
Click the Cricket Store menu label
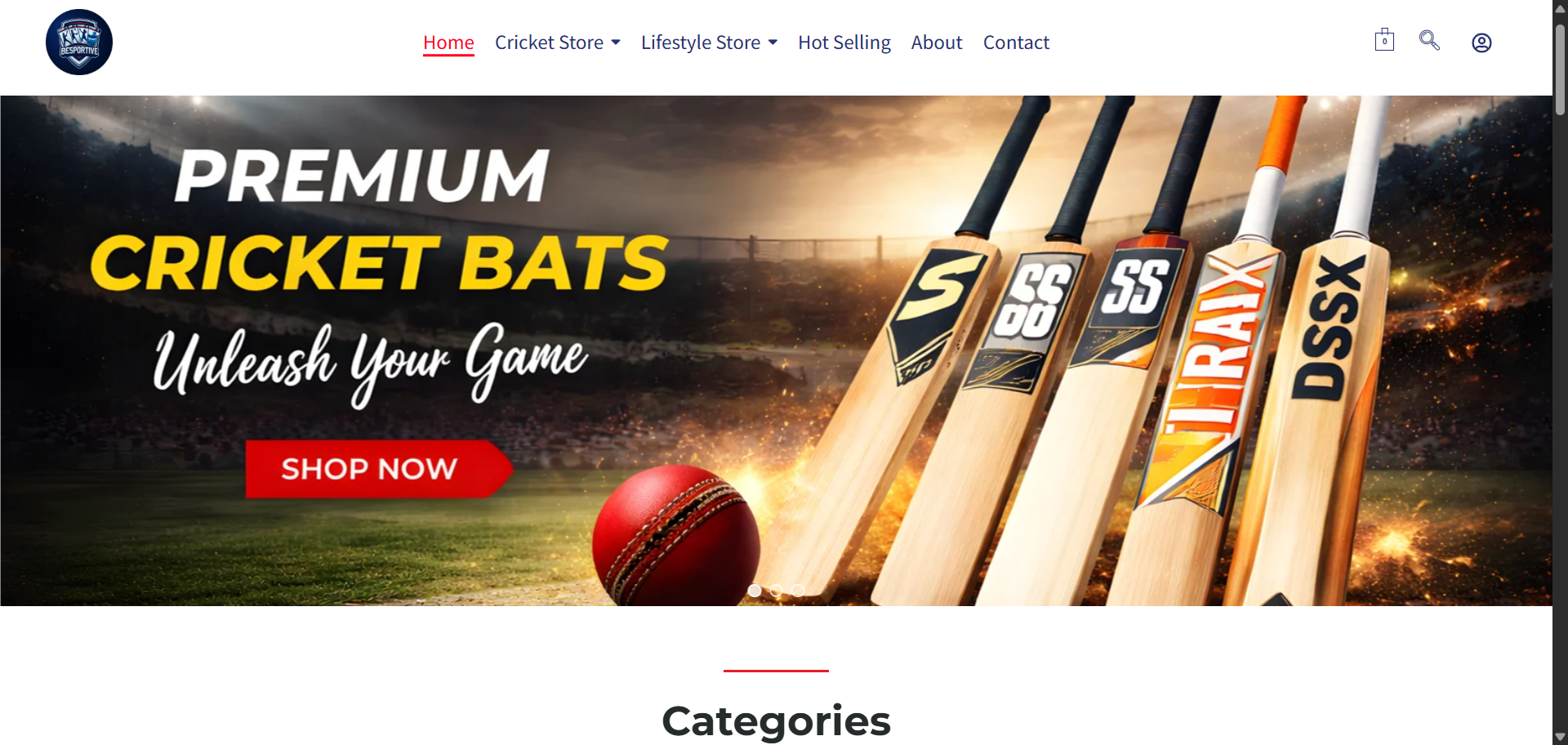click(549, 42)
